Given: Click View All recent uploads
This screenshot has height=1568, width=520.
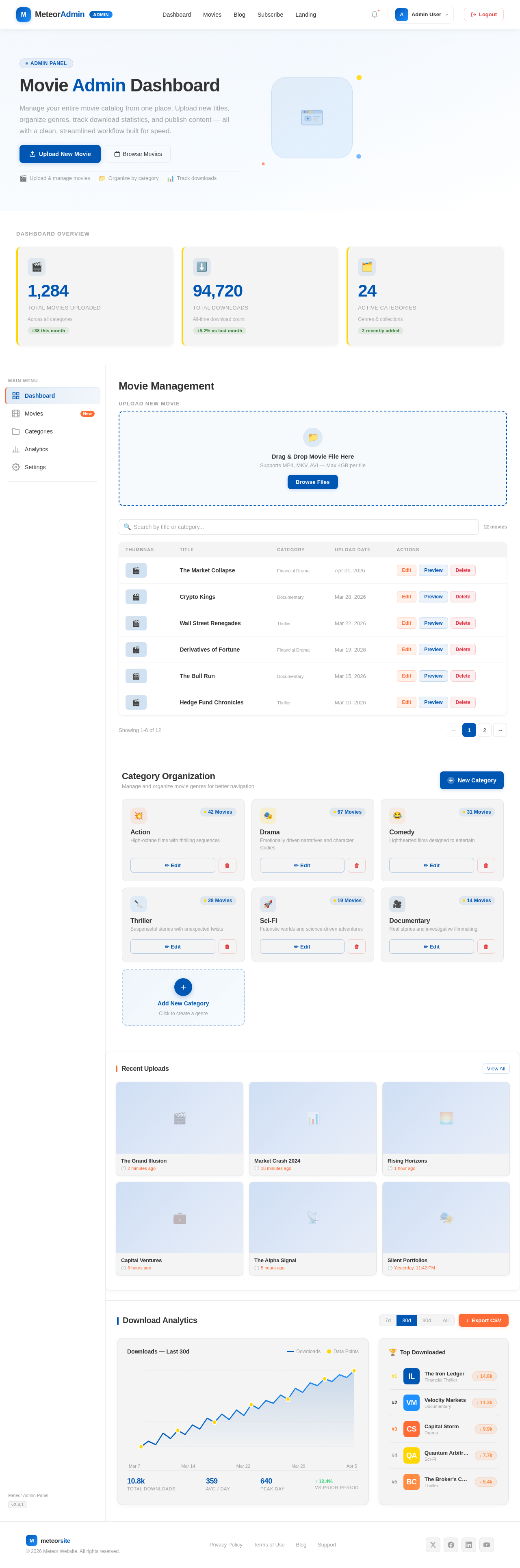Looking at the screenshot, I should (x=496, y=1069).
